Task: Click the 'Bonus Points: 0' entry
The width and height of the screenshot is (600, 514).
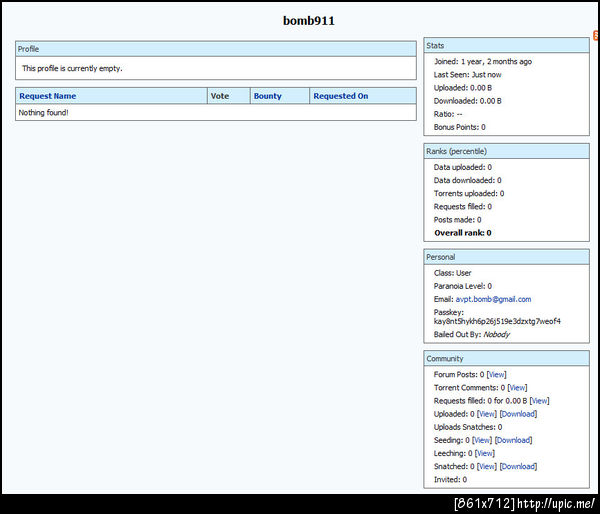Action: (x=460, y=127)
